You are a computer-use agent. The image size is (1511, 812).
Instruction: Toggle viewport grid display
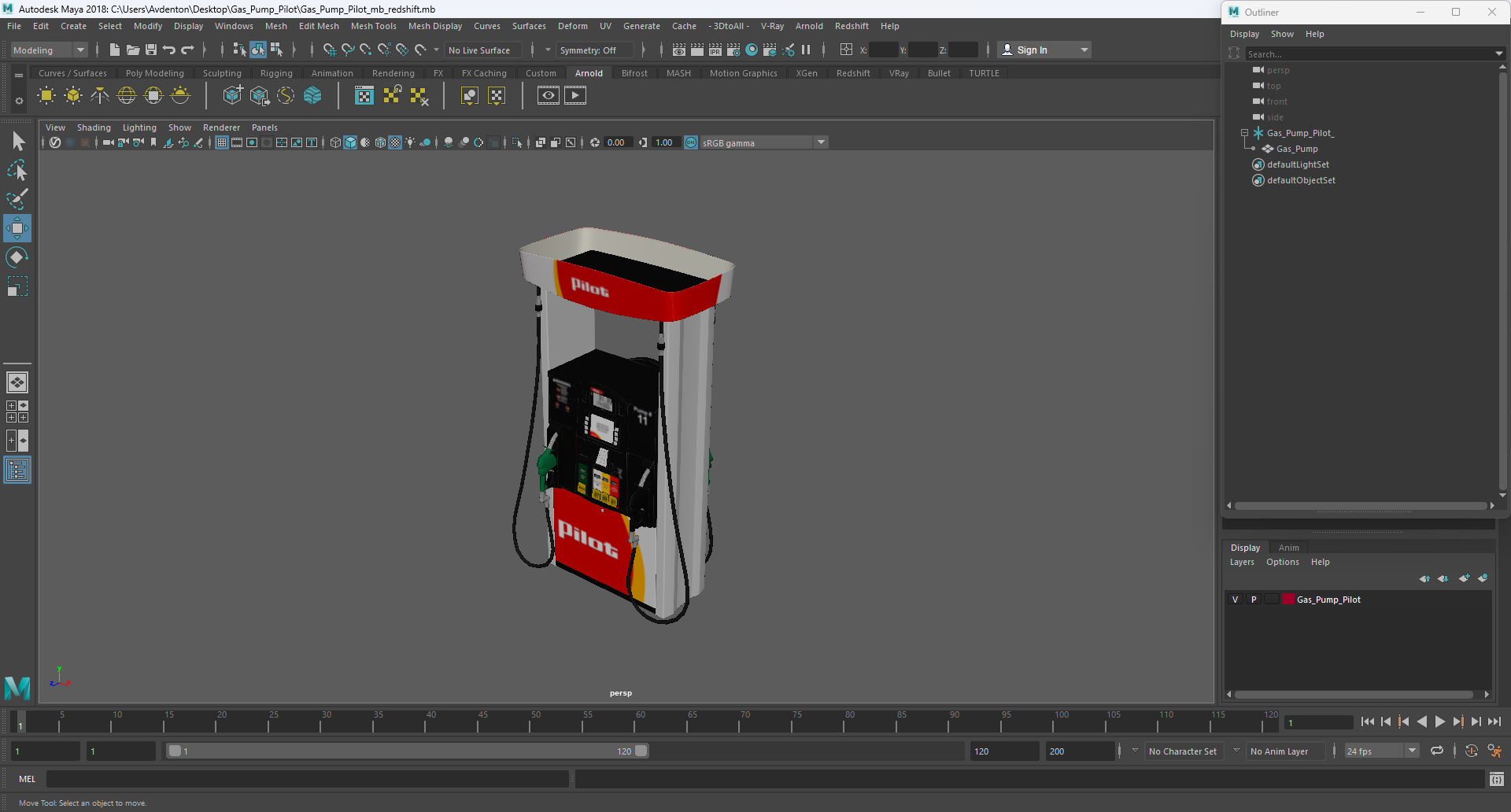tap(222, 142)
